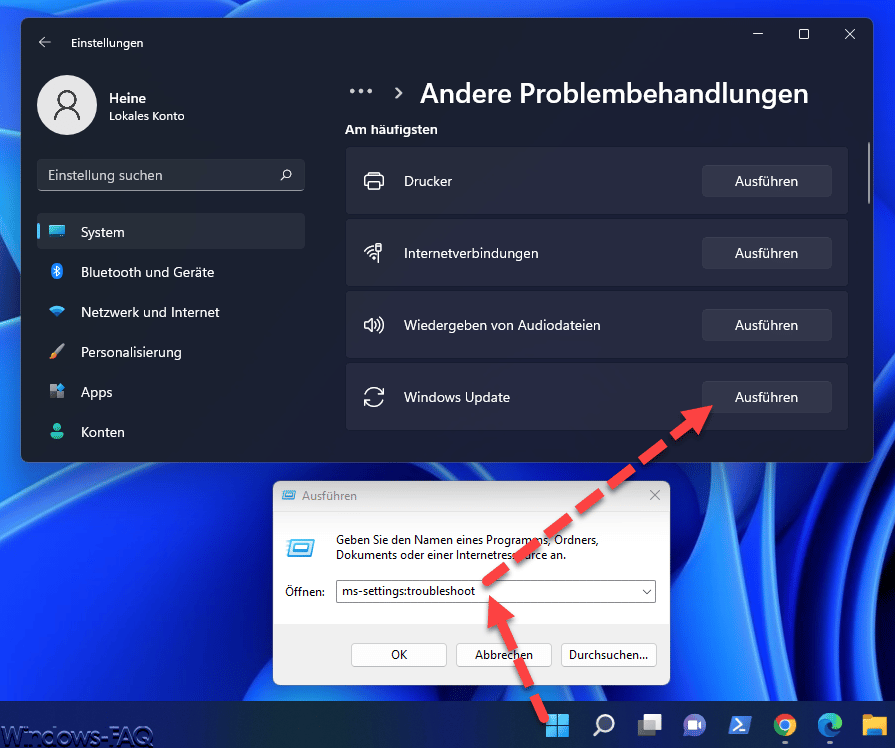
Task: Select System in the sidebar
Action: pyautogui.click(x=171, y=232)
